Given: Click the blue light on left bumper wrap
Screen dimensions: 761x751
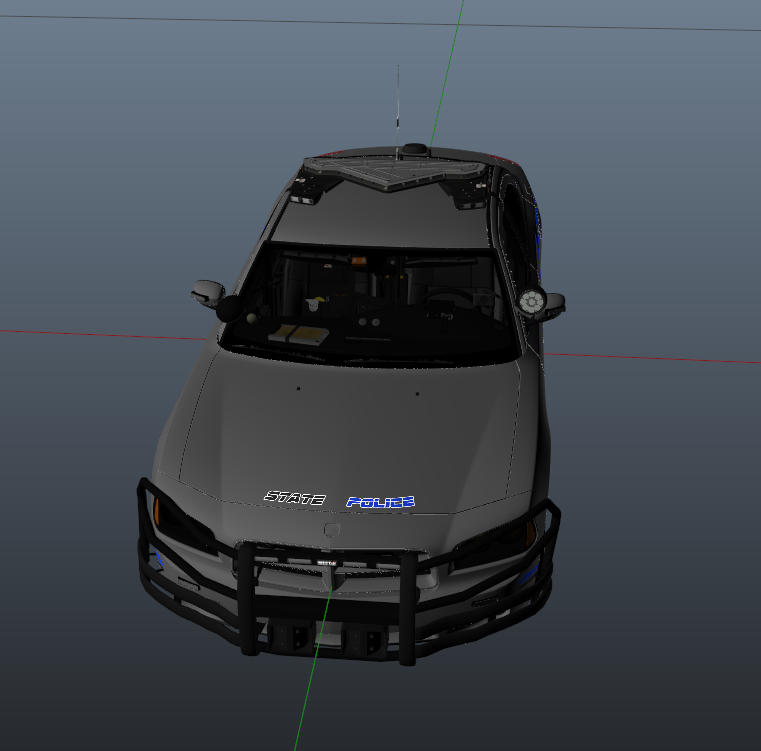Looking at the screenshot, I should (x=158, y=559).
